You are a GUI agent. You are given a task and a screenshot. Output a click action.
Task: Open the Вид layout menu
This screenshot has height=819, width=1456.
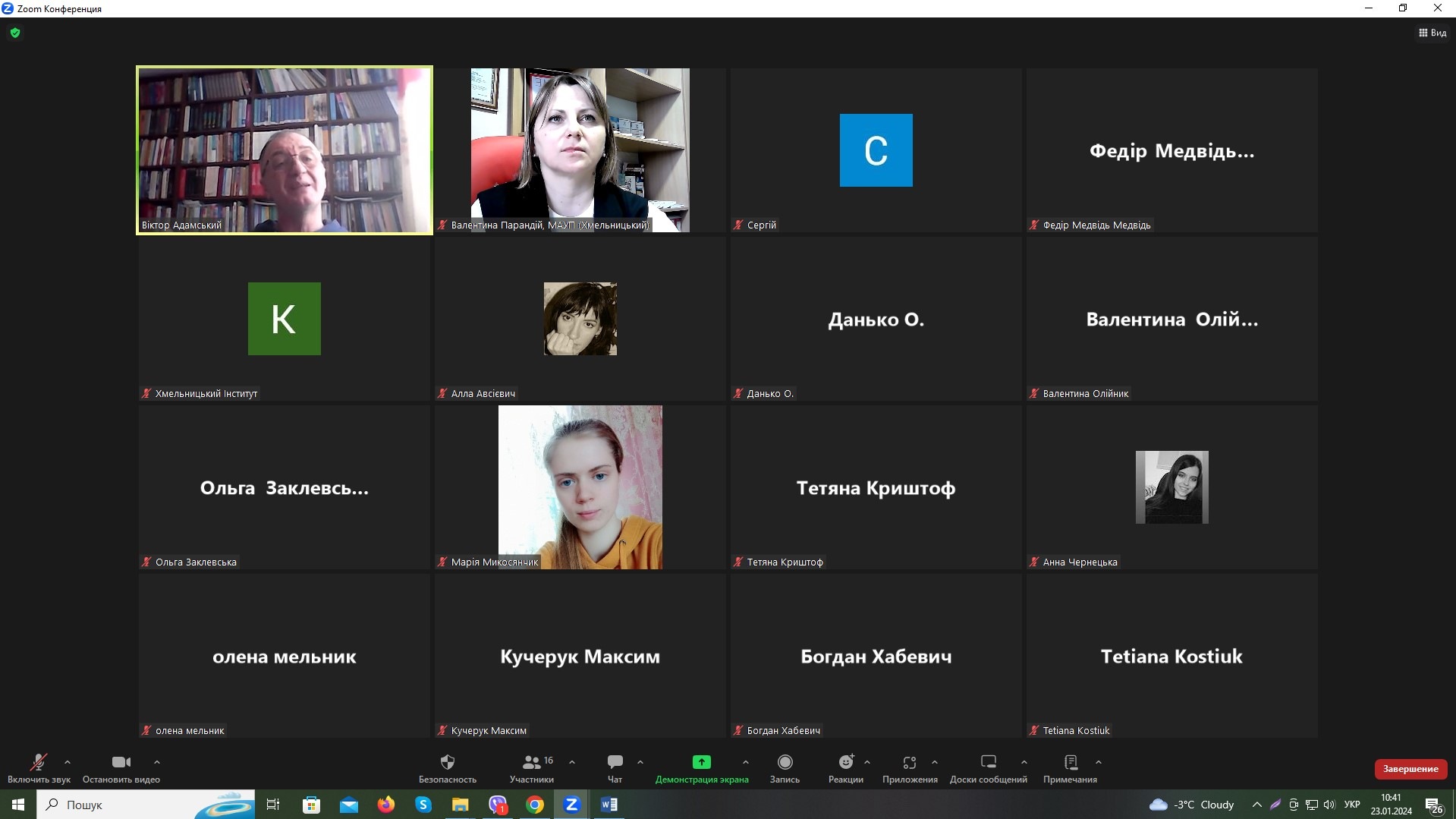(1432, 33)
